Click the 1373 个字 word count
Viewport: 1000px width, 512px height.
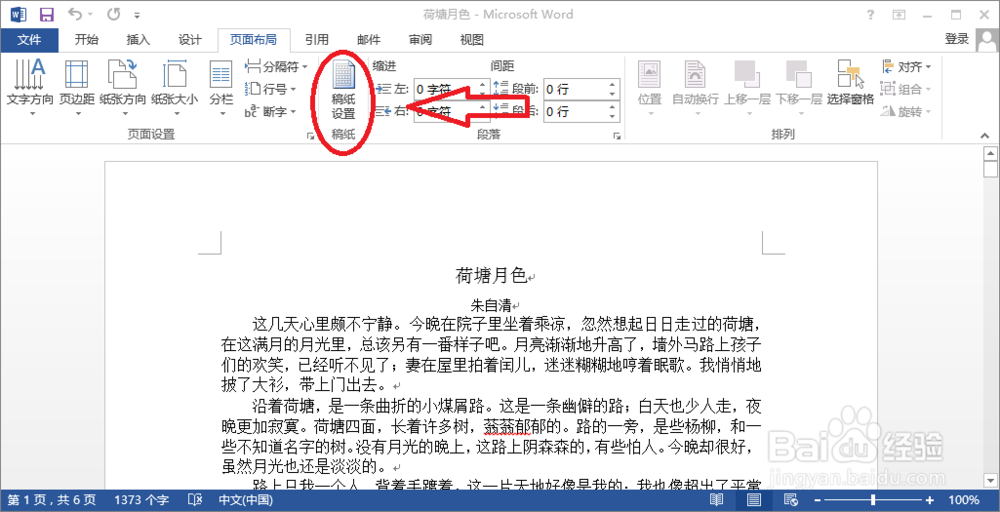pos(142,500)
